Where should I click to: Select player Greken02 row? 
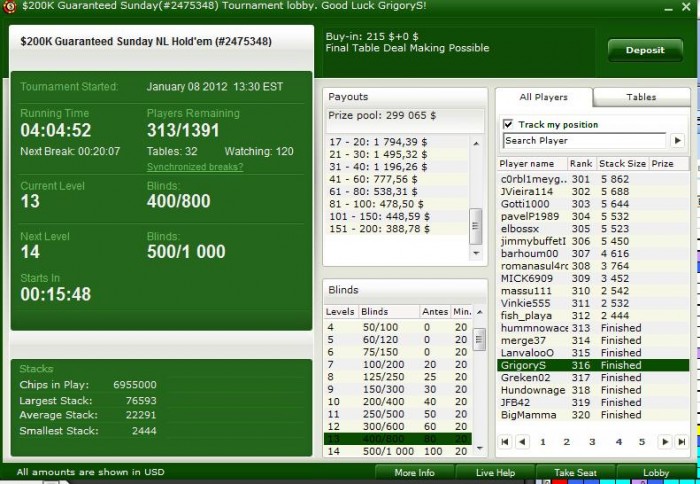[x=593, y=378]
